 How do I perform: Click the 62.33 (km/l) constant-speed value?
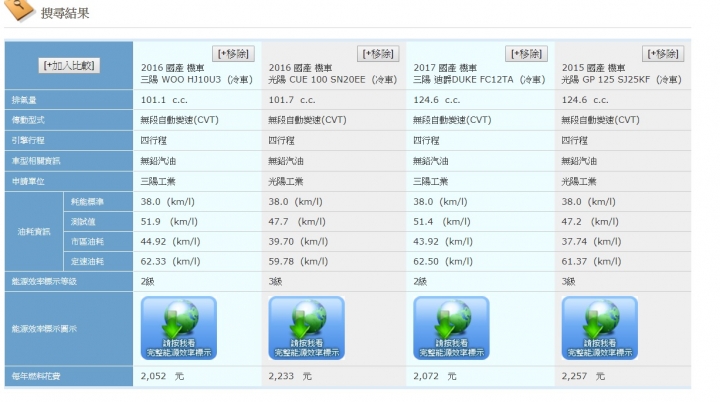point(170,261)
